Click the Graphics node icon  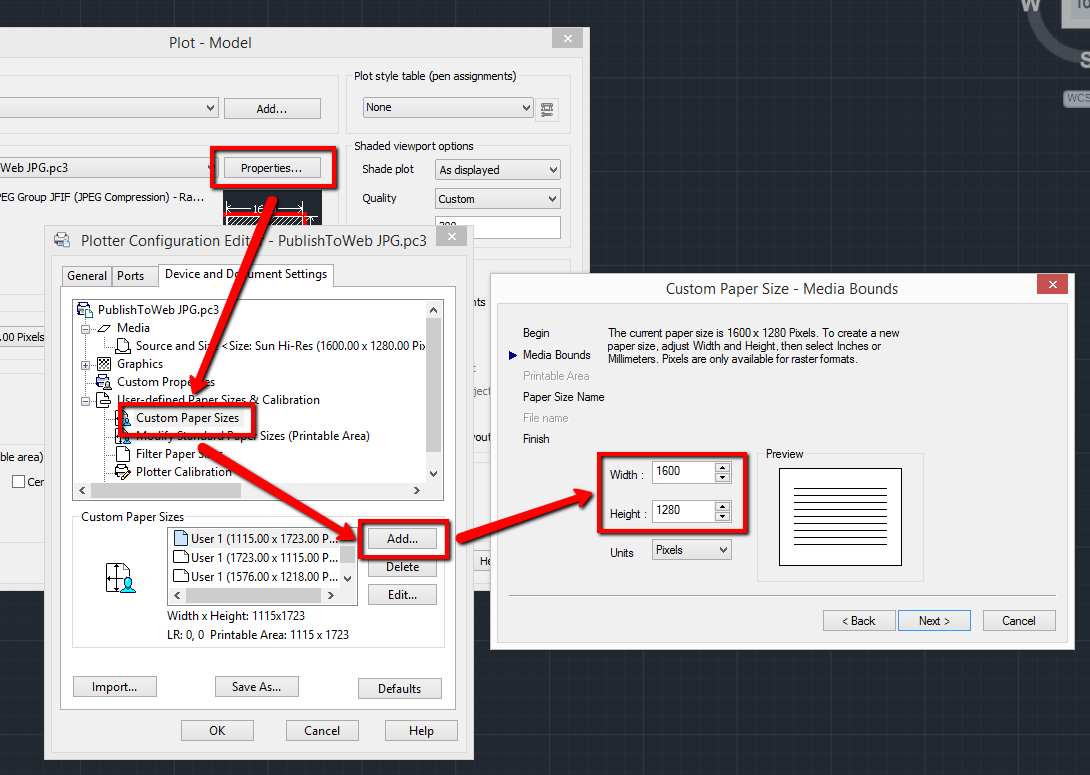pyautogui.click(x=104, y=364)
